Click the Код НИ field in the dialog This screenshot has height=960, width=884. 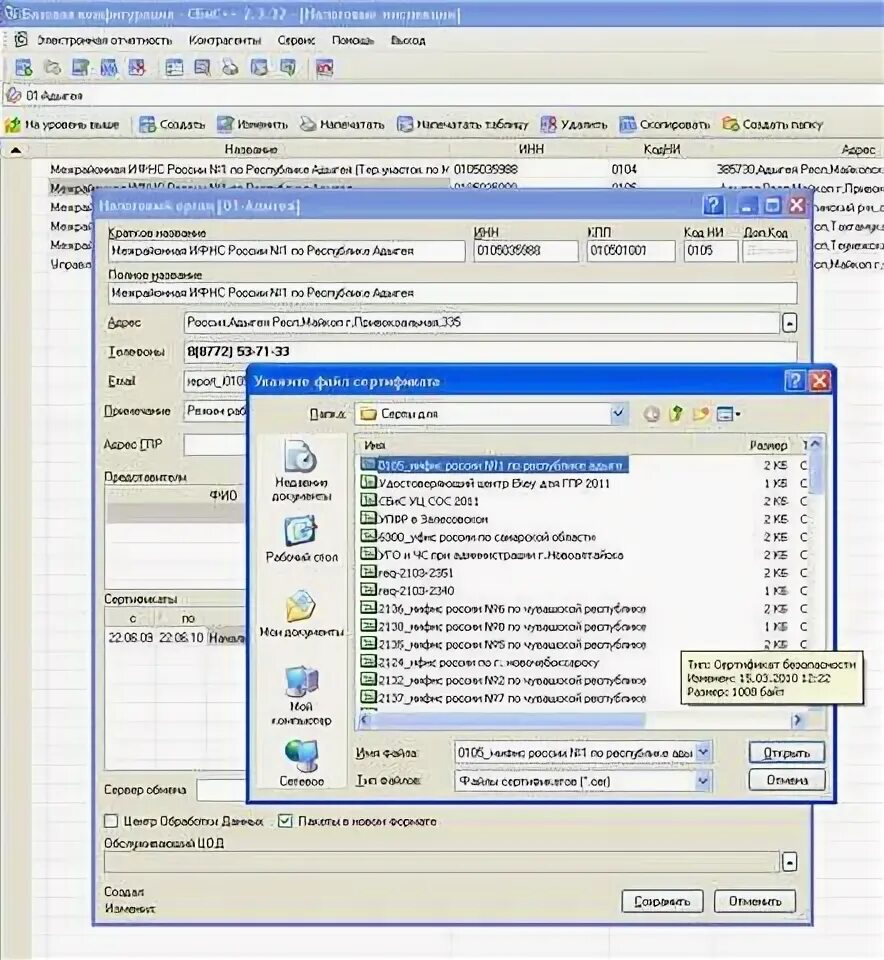click(710, 251)
